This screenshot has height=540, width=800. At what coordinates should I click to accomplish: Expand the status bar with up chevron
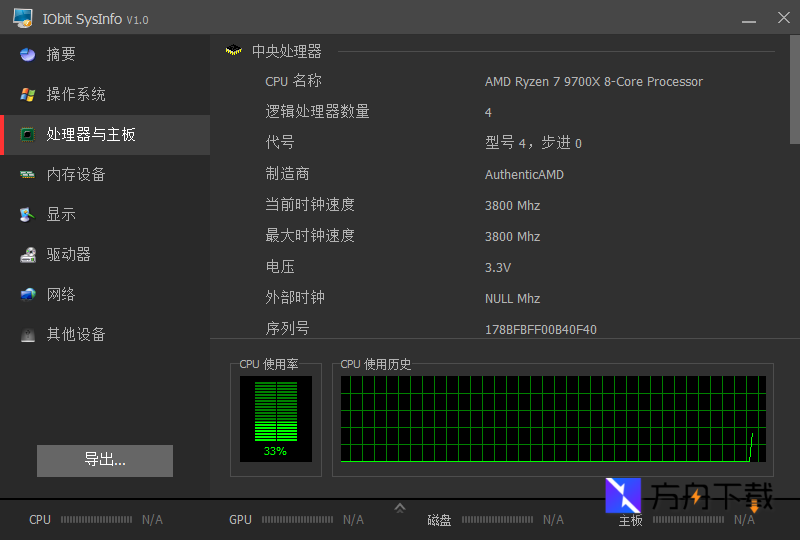coord(400,508)
